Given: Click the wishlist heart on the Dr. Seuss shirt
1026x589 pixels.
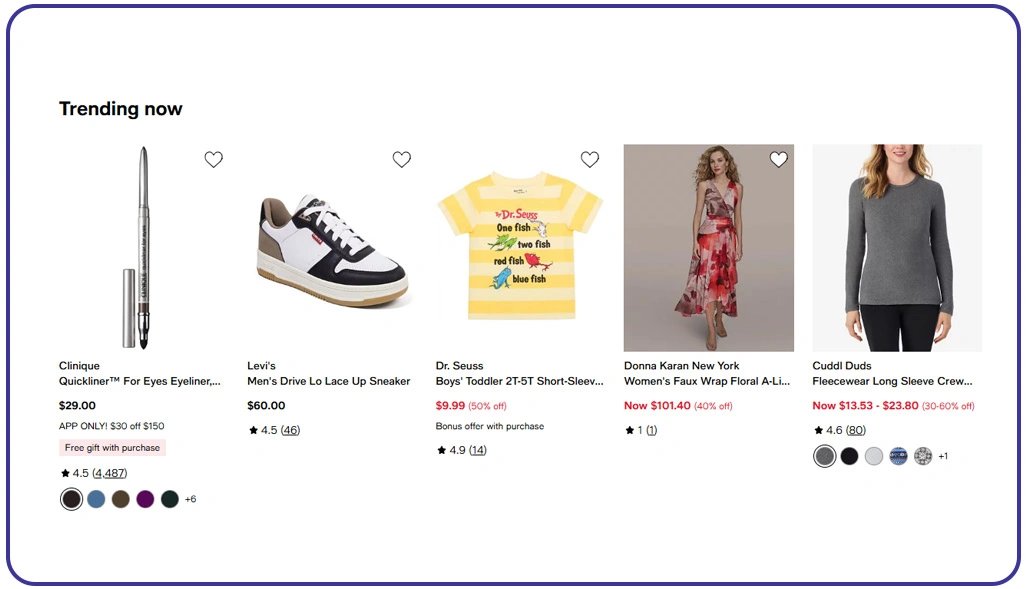Looking at the screenshot, I should 589,159.
